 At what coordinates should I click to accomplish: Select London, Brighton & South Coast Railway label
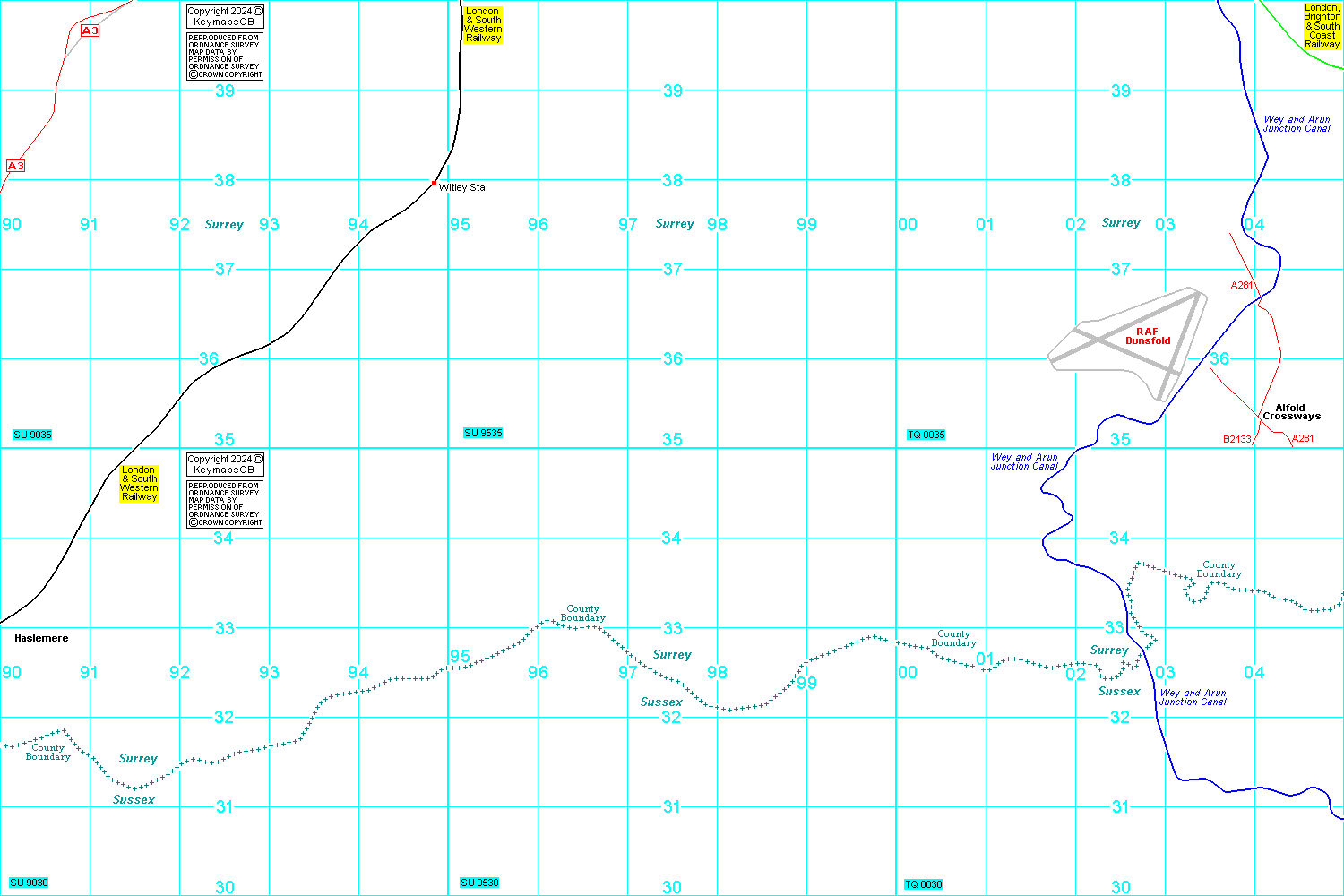click(x=1322, y=26)
